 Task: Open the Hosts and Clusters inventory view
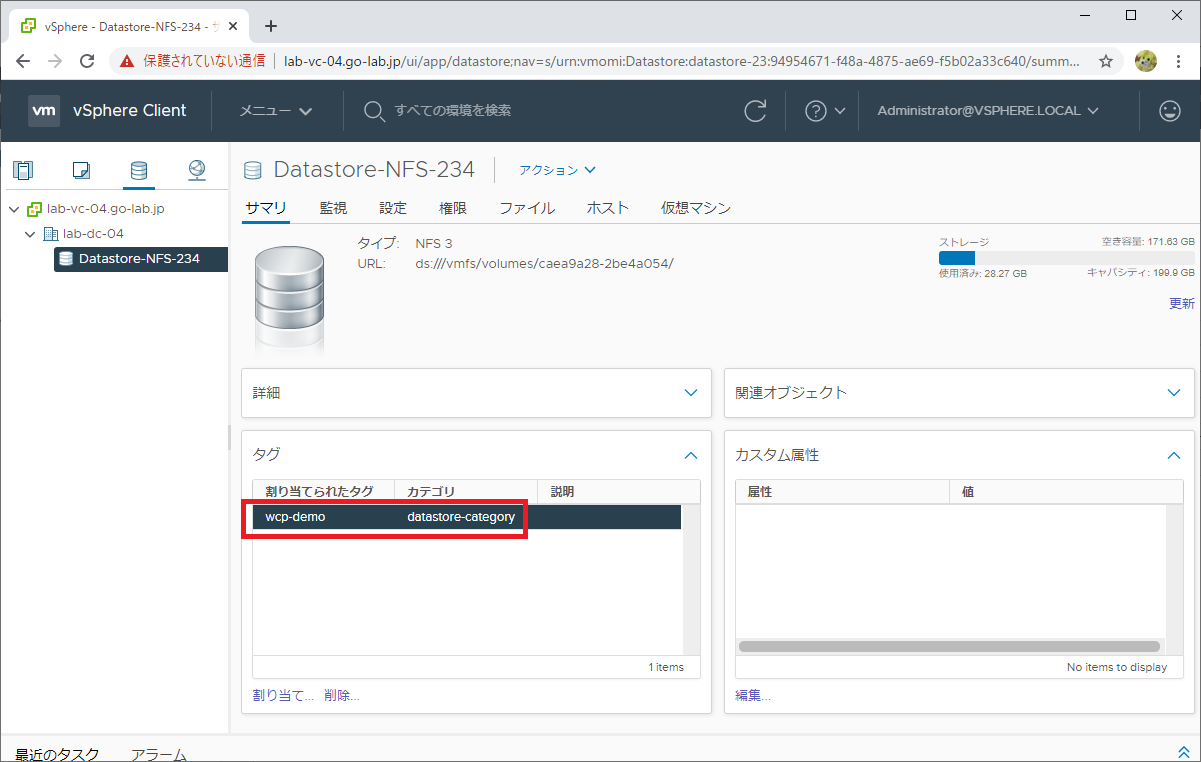pyautogui.click(x=23, y=170)
